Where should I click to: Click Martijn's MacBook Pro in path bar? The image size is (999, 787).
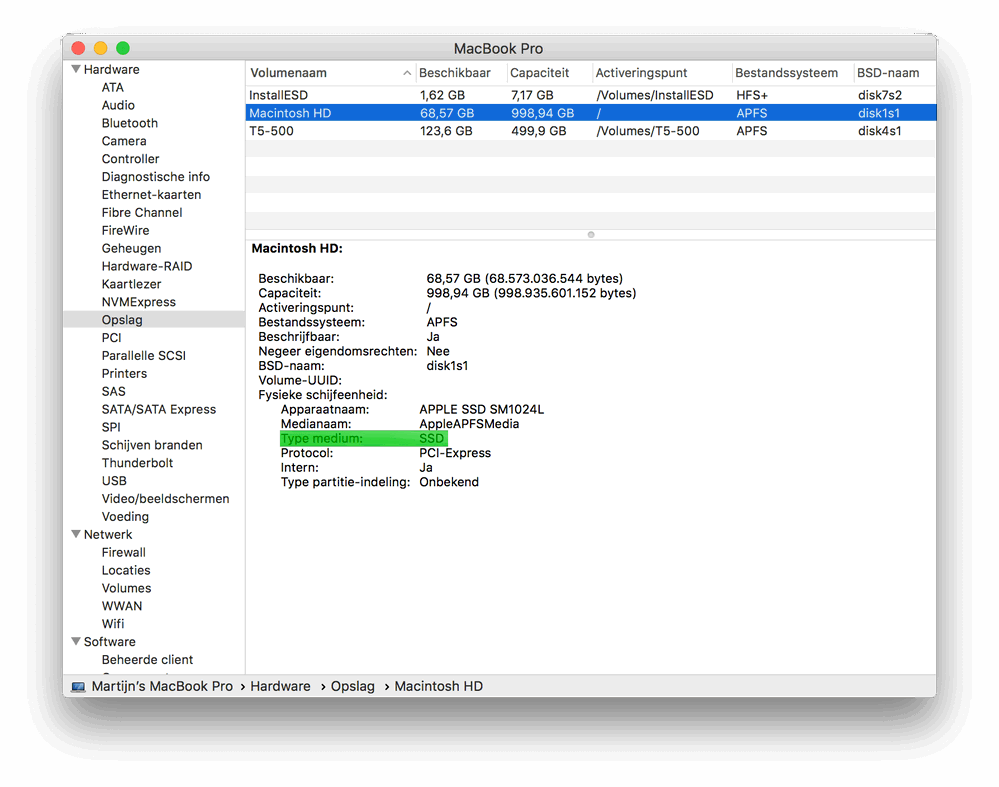pos(162,686)
